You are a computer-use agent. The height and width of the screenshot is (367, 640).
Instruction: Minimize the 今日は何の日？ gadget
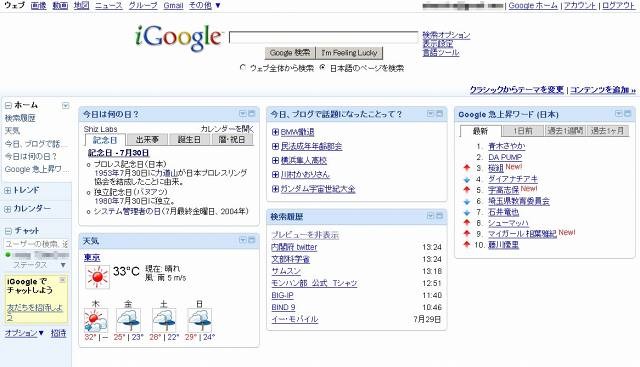click(251, 114)
